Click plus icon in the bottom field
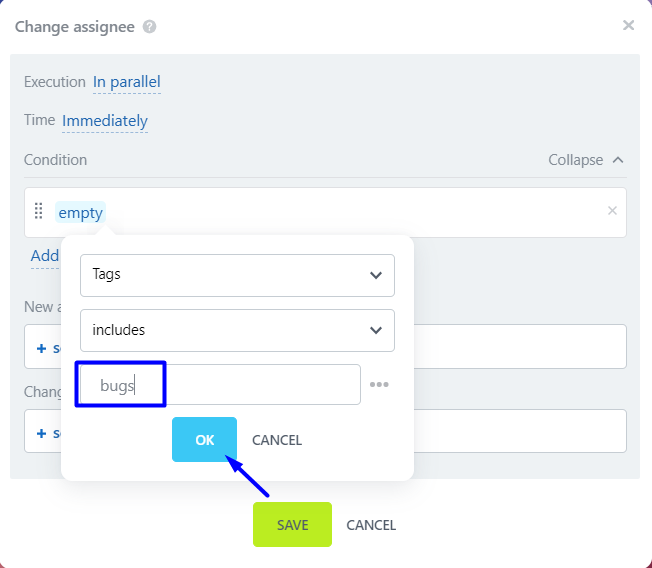Image resolution: width=652 pixels, height=568 pixels. 42,434
